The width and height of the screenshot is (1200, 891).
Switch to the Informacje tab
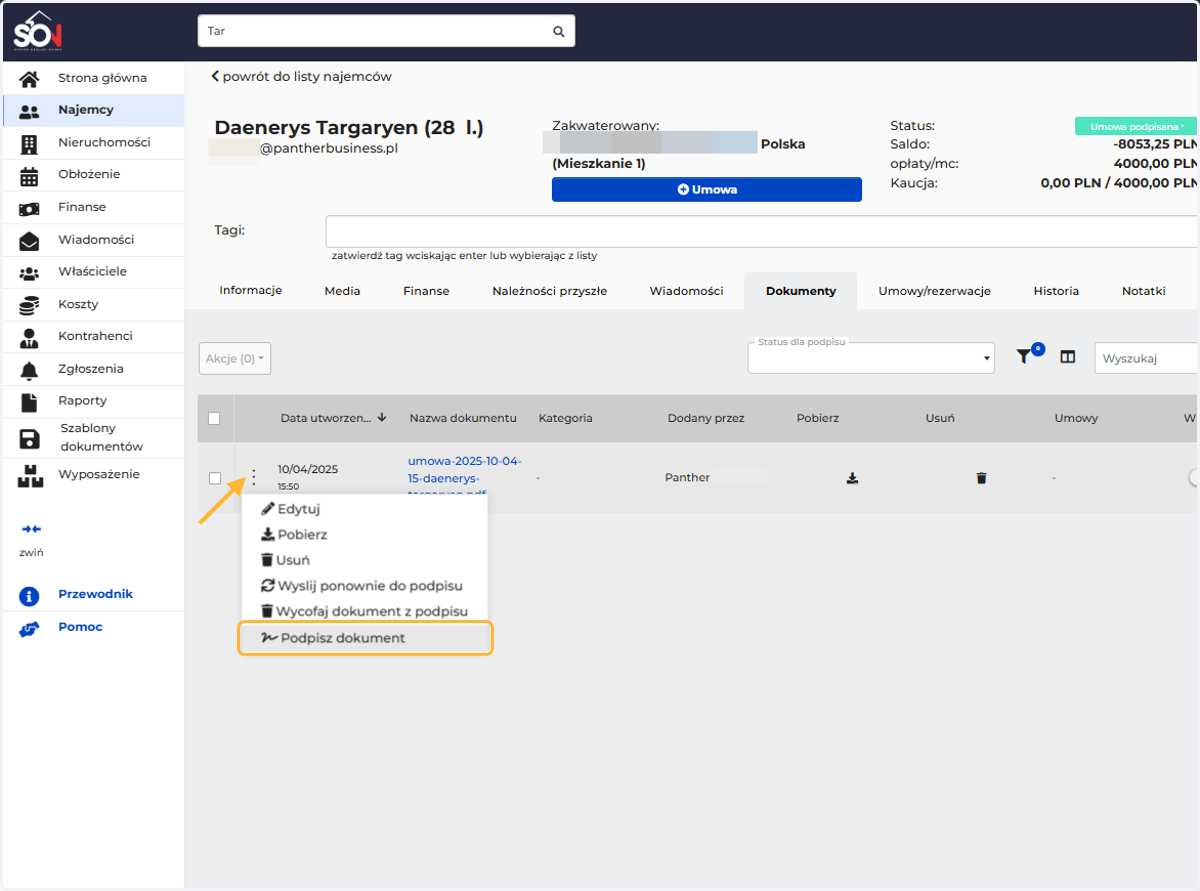(x=251, y=291)
